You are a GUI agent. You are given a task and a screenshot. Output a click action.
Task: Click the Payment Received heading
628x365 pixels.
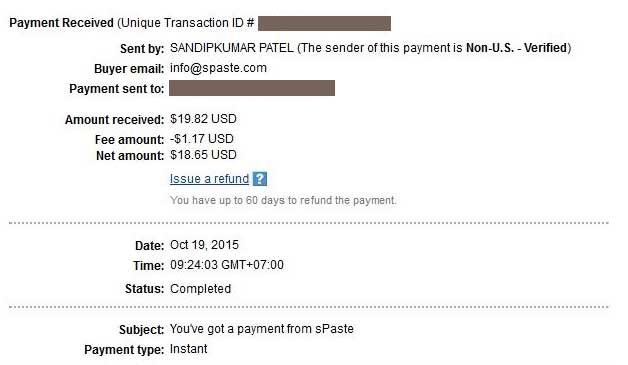coord(61,23)
